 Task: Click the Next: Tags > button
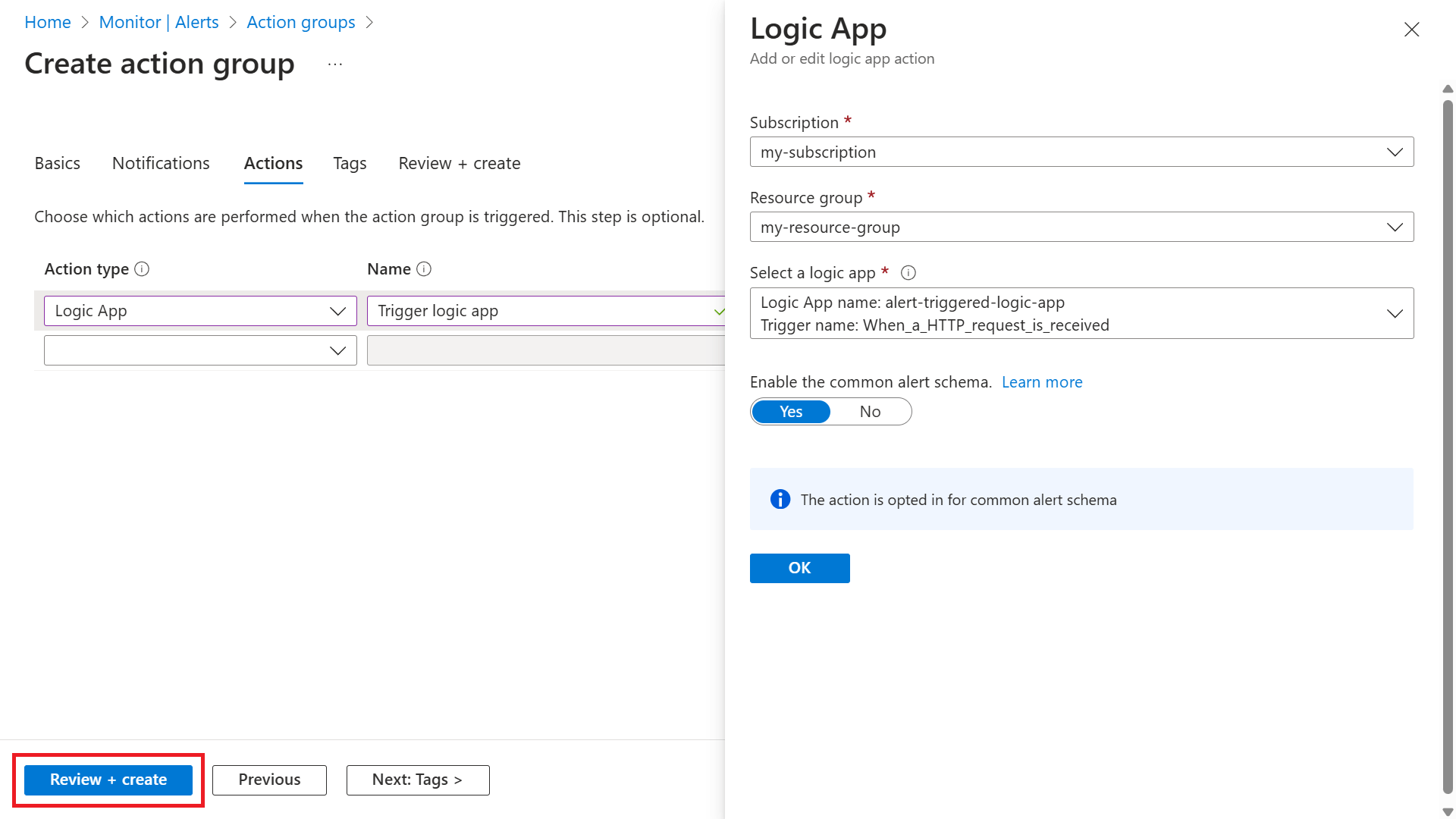click(418, 779)
